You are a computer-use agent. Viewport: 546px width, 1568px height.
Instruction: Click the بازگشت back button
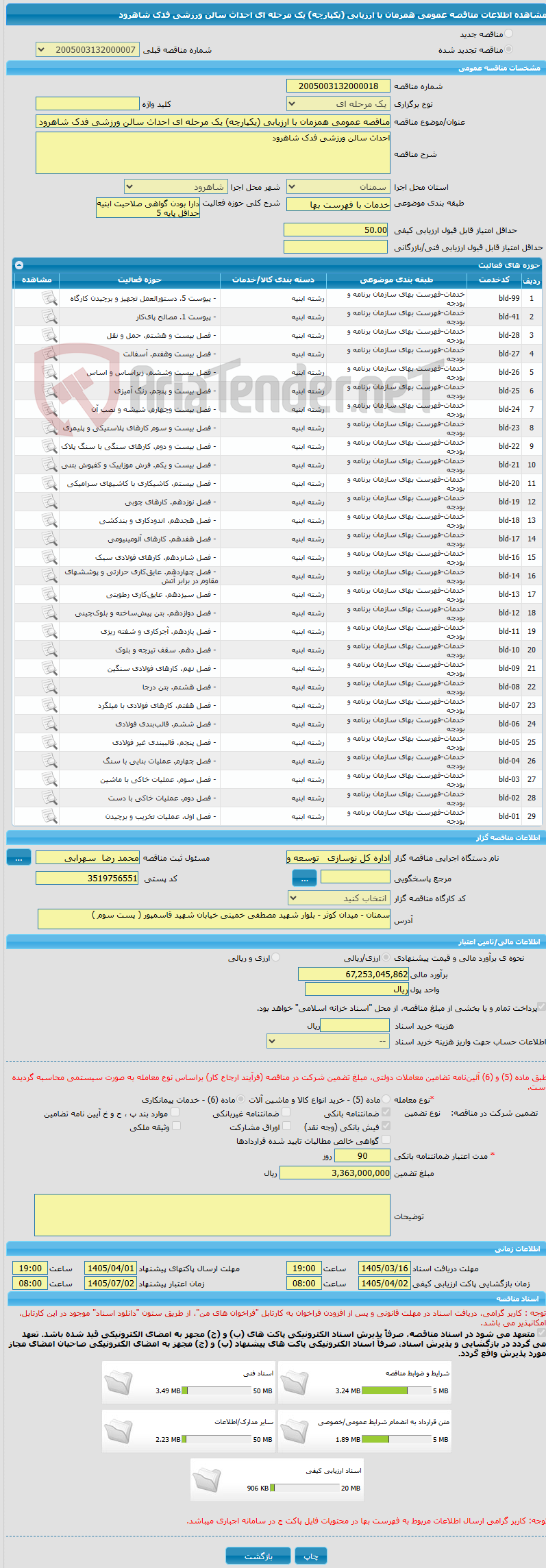[258, 1556]
